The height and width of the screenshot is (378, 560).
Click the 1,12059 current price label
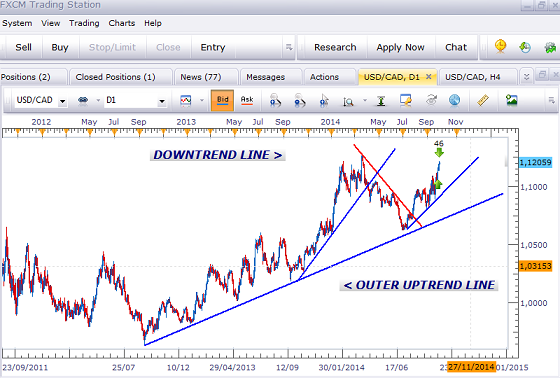(x=535, y=163)
